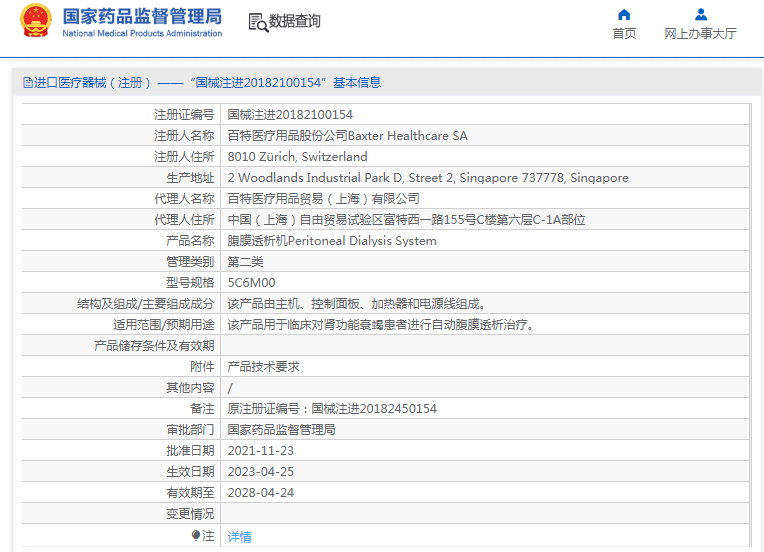Click the expiry date 2028-04-24 cell
This screenshot has height=552, width=764.
point(259,493)
